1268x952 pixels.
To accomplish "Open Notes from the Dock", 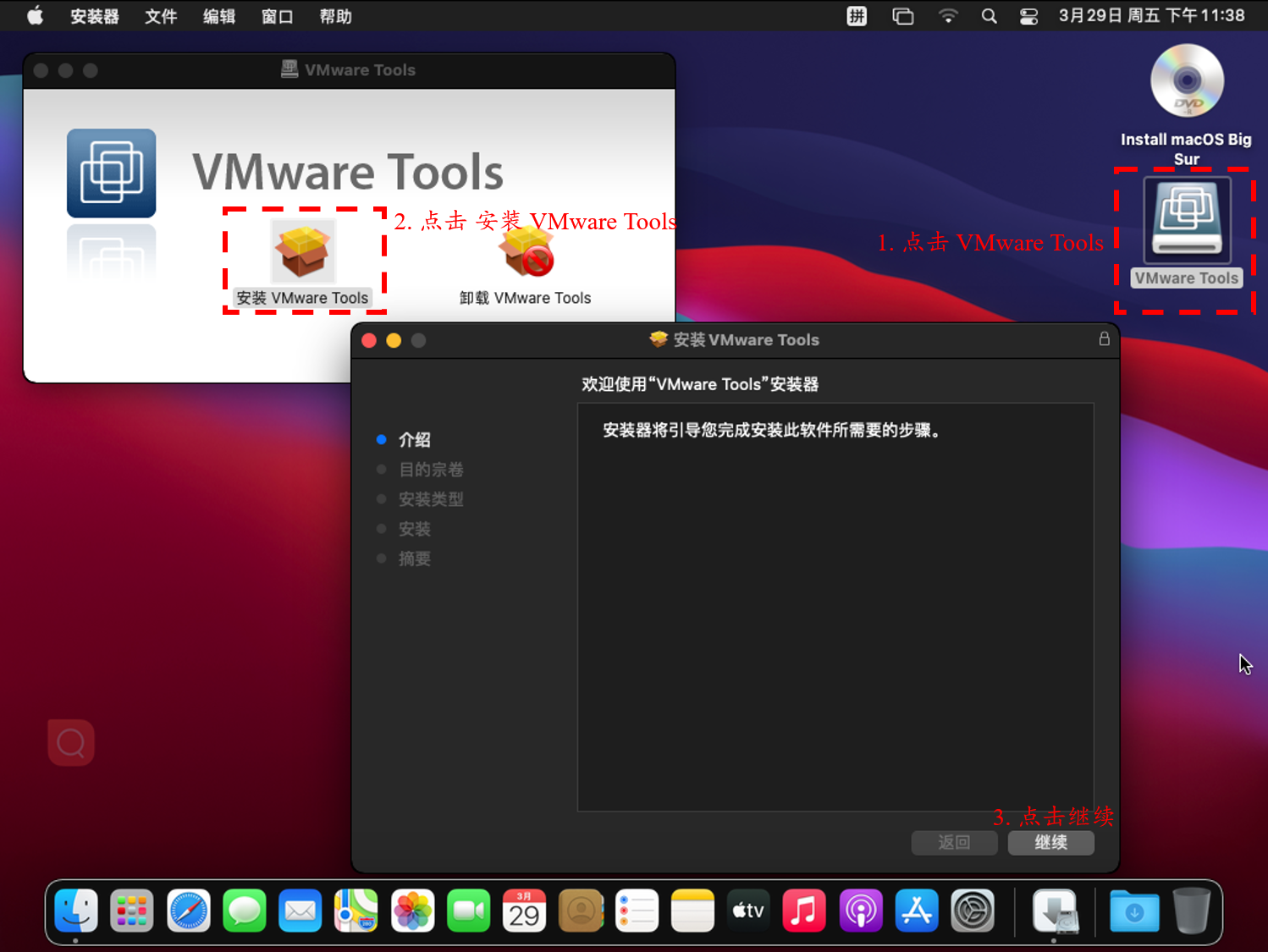I will pos(692,911).
